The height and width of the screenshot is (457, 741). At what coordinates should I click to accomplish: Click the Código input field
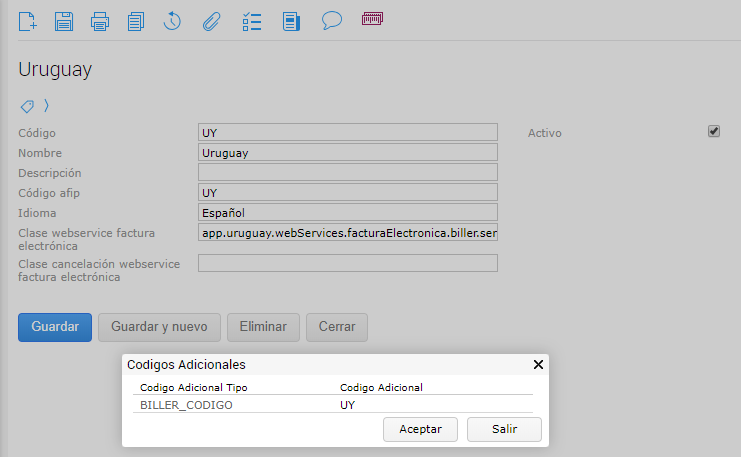pyautogui.click(x=348, y=132)
